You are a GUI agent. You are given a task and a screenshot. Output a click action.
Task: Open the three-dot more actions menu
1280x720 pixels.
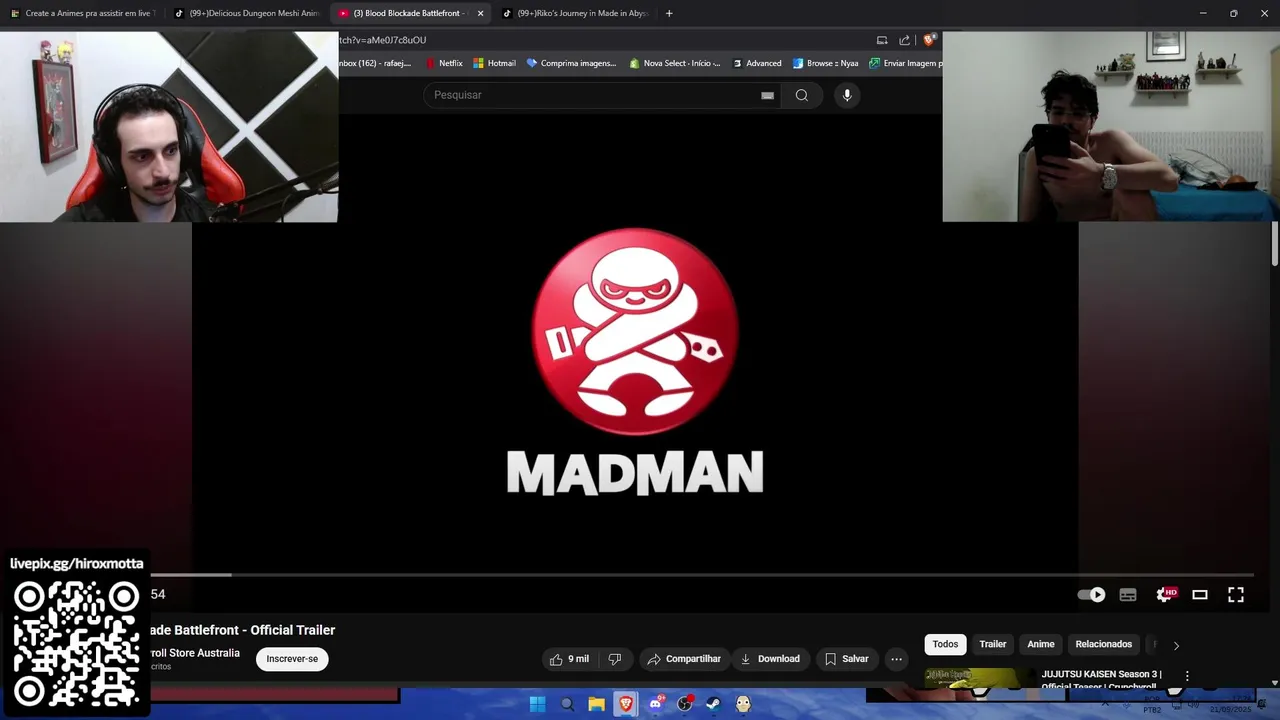pyautogui.click(x=896, y=659)
